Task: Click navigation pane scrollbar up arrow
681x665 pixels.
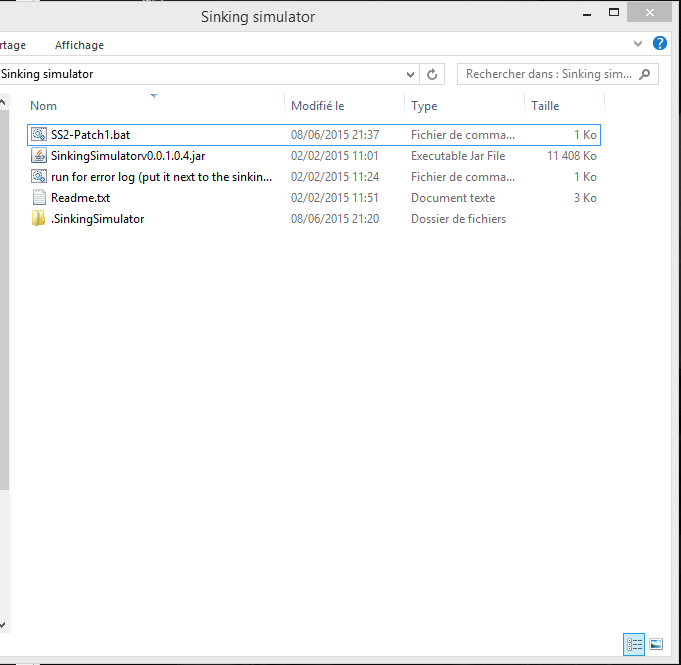Action: [3, 103]
